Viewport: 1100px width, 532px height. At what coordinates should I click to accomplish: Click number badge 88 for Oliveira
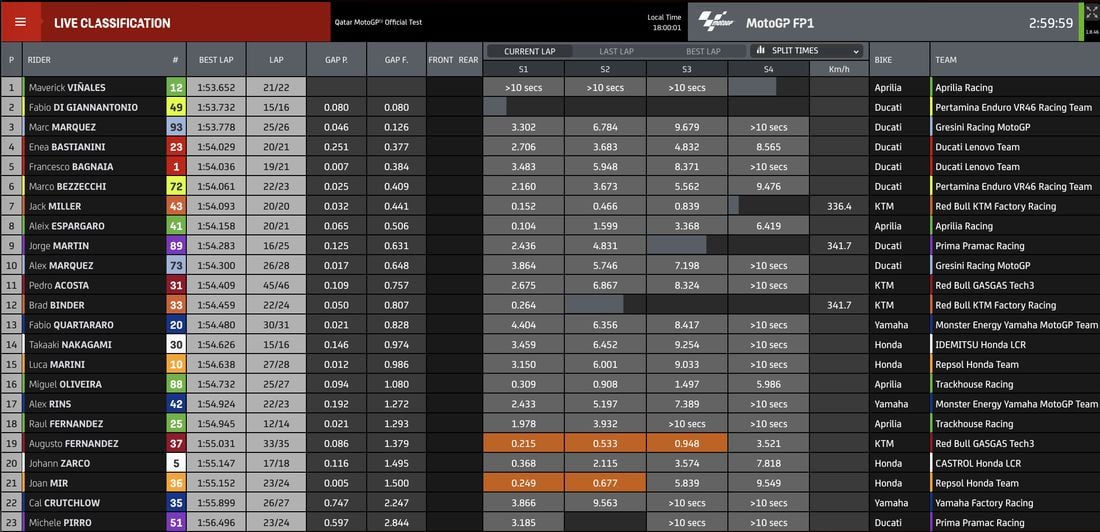(x=175, y=384)
